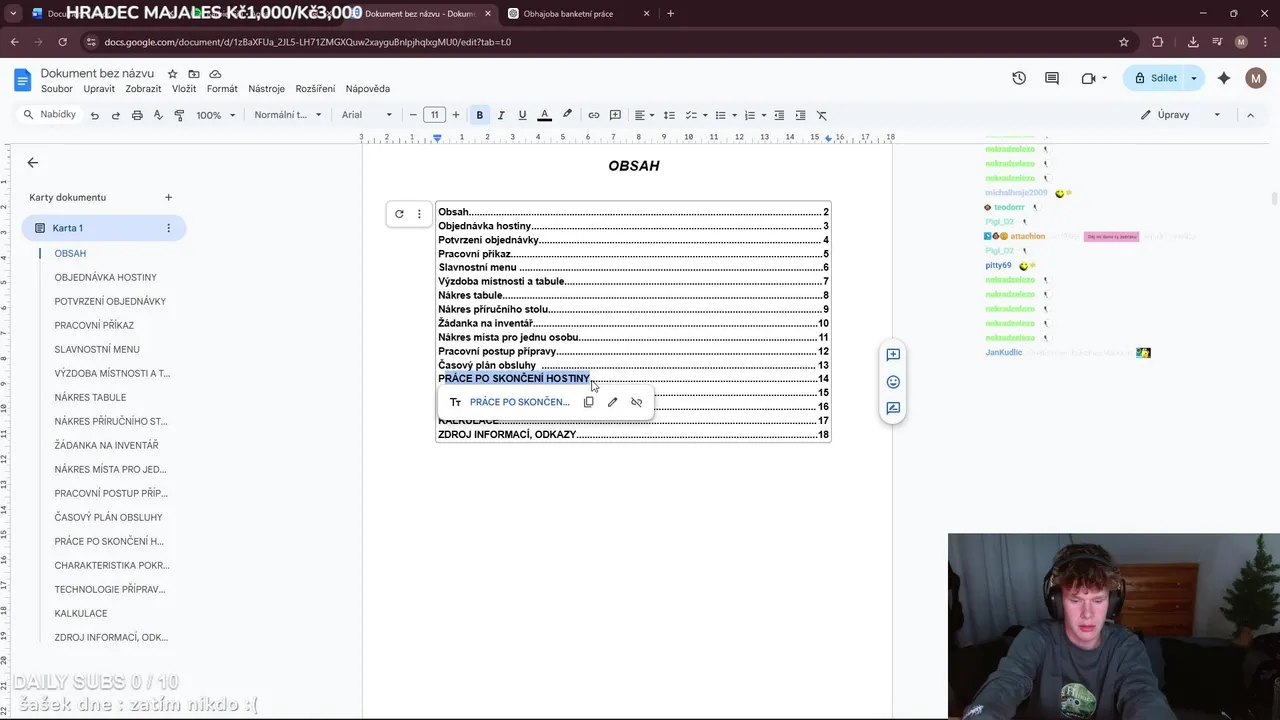Open the Zobrazit menu
The height and width of the screenshot is (720, 1280).
point(143,89)
